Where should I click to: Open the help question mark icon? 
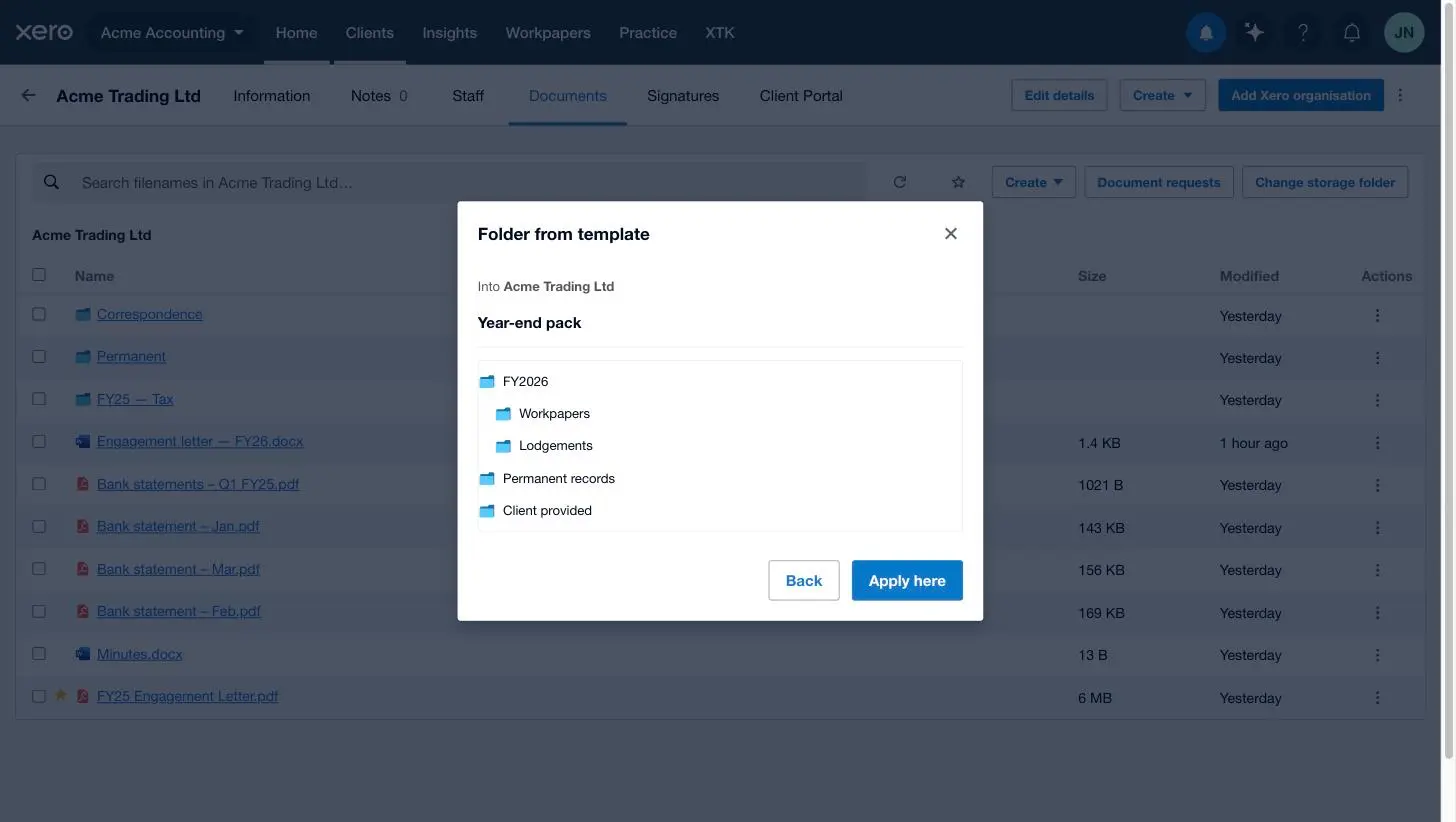tap(1303, 32)
